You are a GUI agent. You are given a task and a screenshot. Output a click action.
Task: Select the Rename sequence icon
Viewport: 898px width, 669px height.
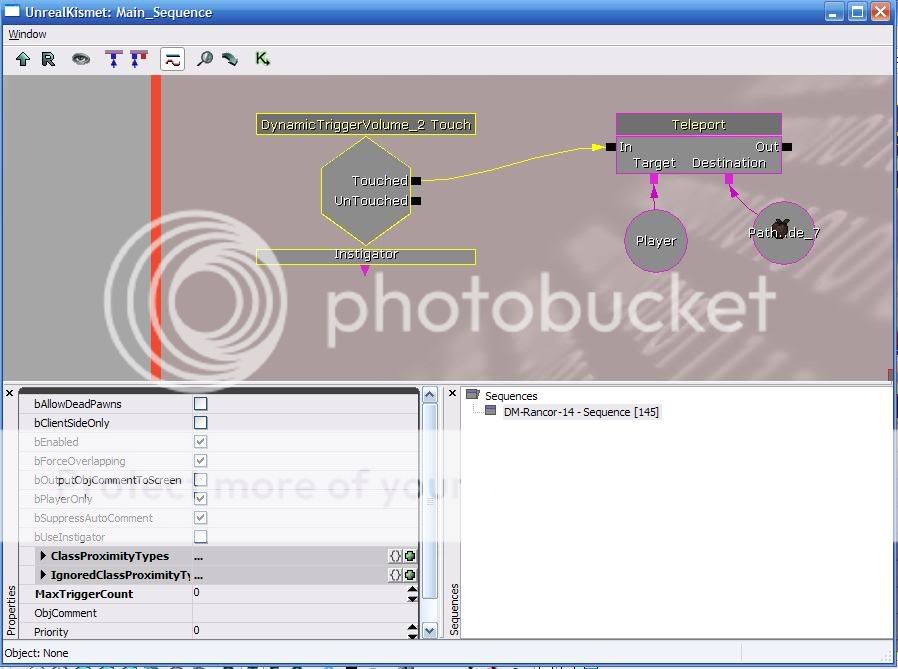(48, 59)
